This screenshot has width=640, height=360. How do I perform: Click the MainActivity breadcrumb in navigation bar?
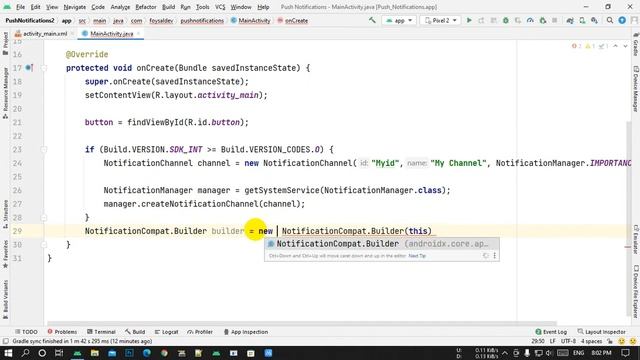(251, 20)
